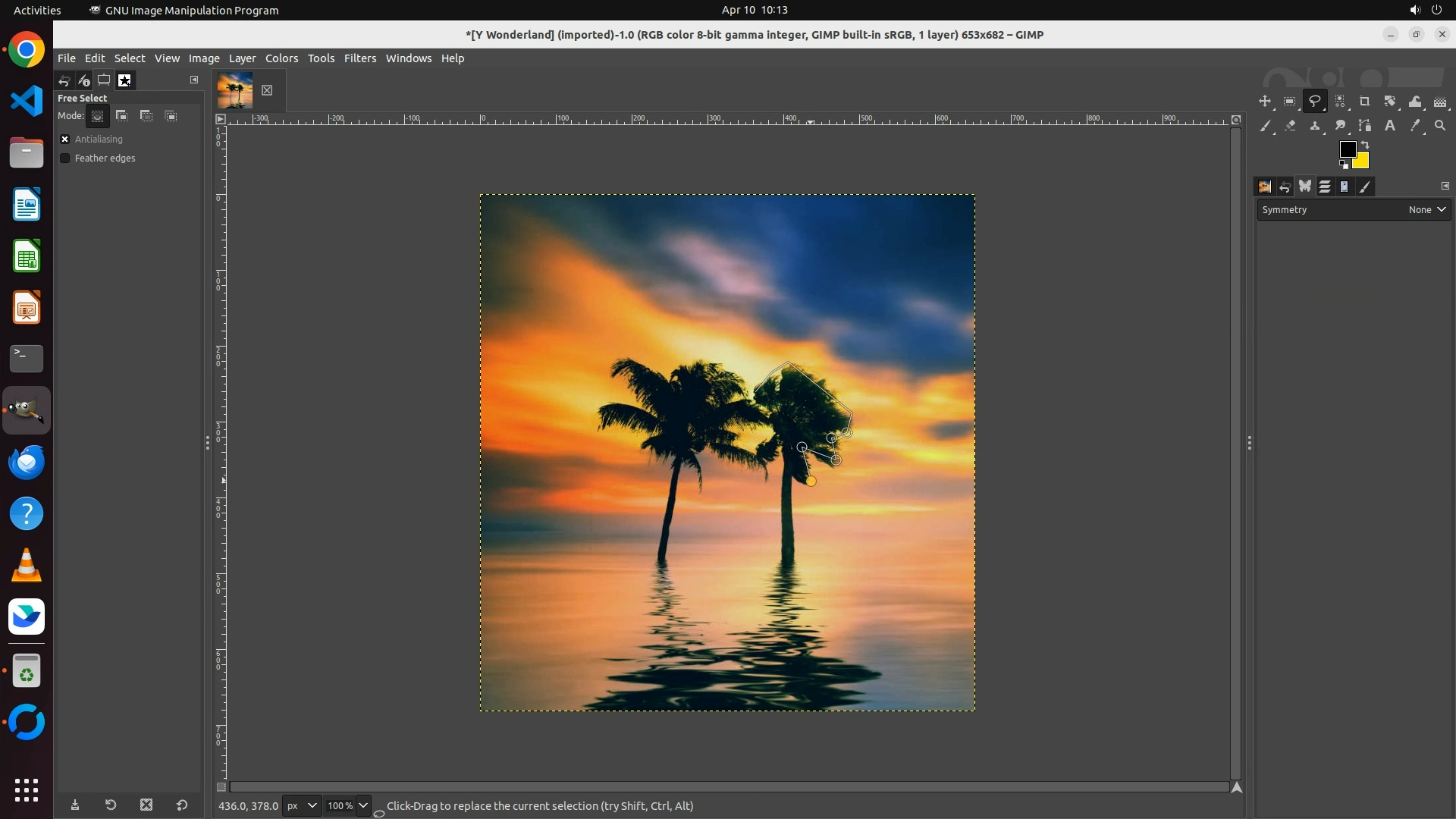Select the Crop tool
This screenshot has width=1456, height=819.
[1365, 102]
